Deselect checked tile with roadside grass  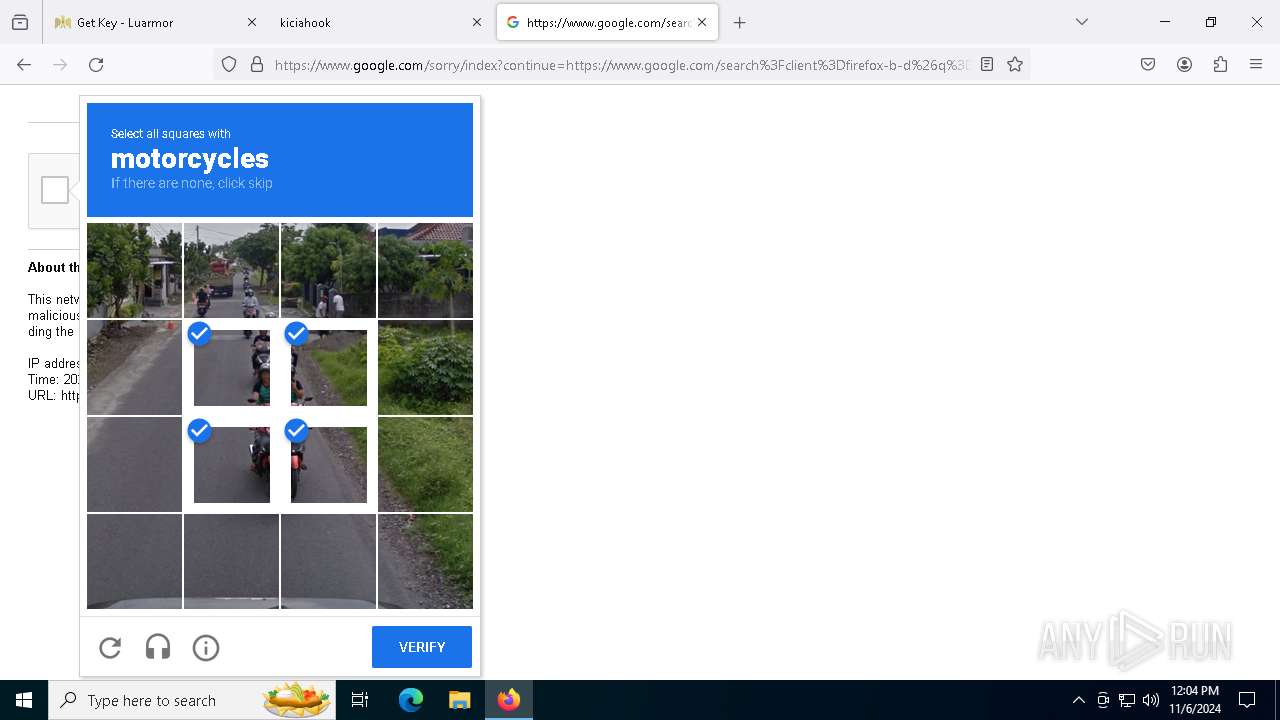tap(329, 367)
